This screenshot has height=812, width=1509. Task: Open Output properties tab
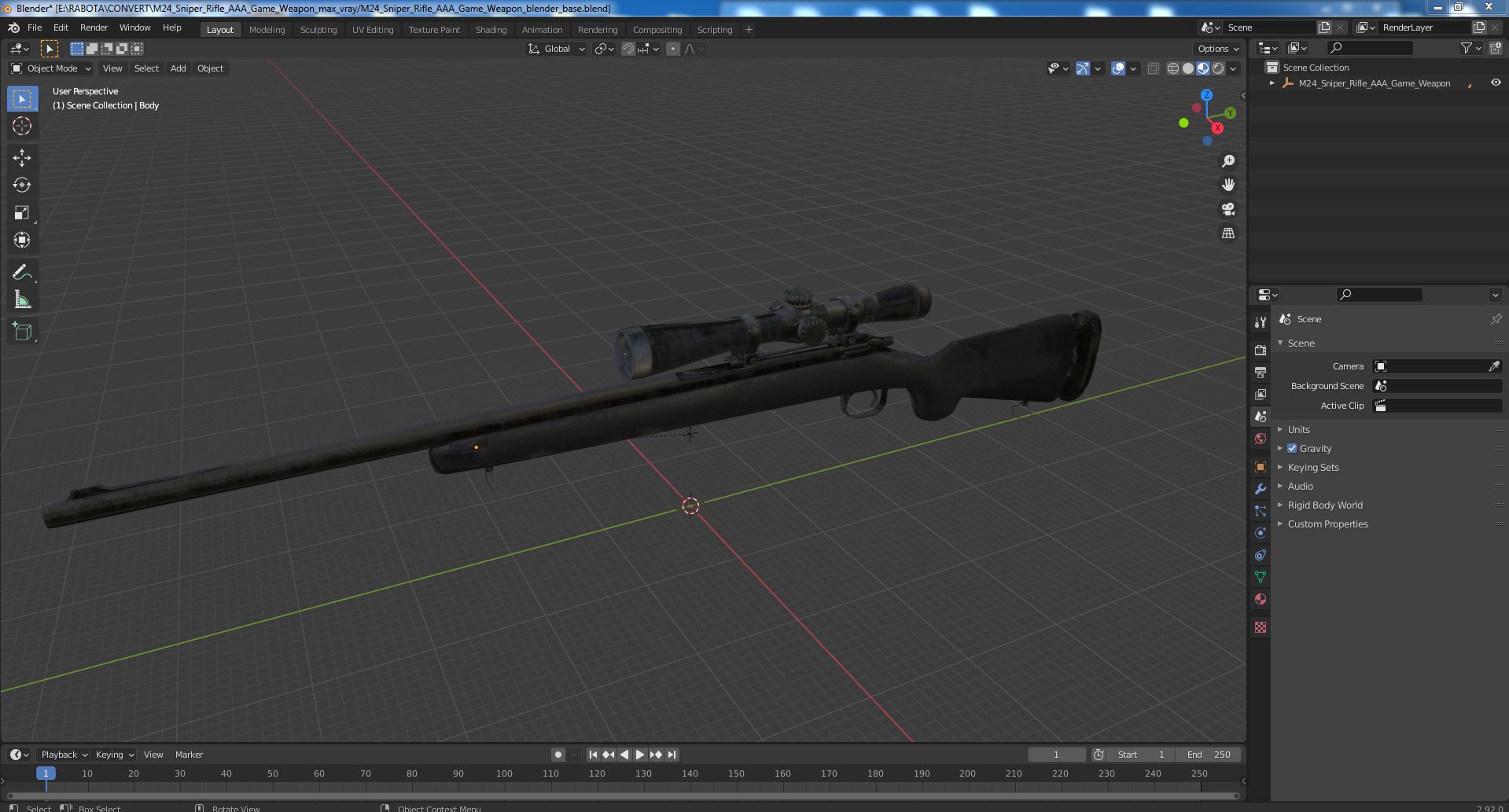coord(1261,372)
